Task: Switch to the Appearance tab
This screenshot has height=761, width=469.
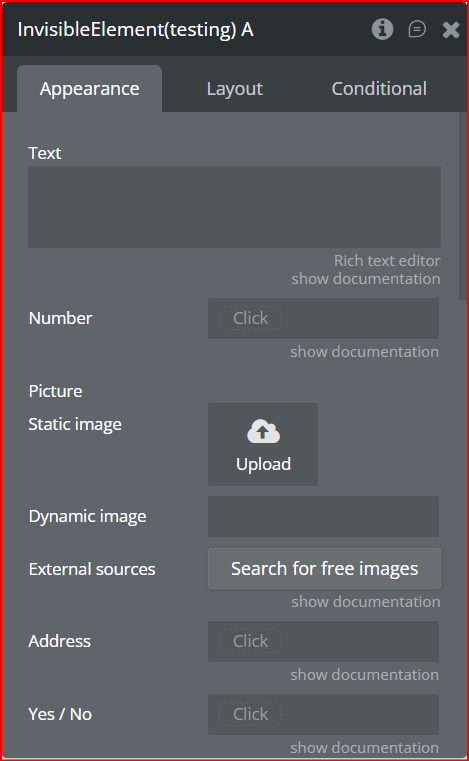Action: 89,89
